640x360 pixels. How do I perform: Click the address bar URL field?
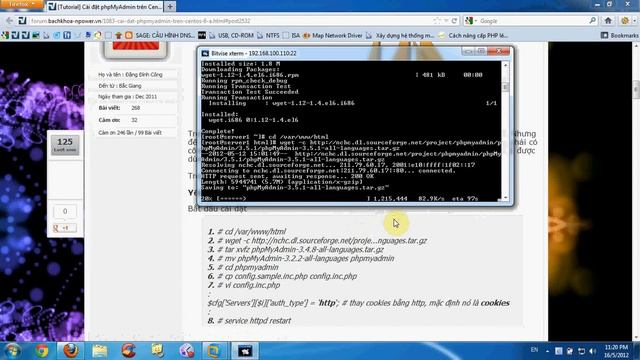coord(229,21)
